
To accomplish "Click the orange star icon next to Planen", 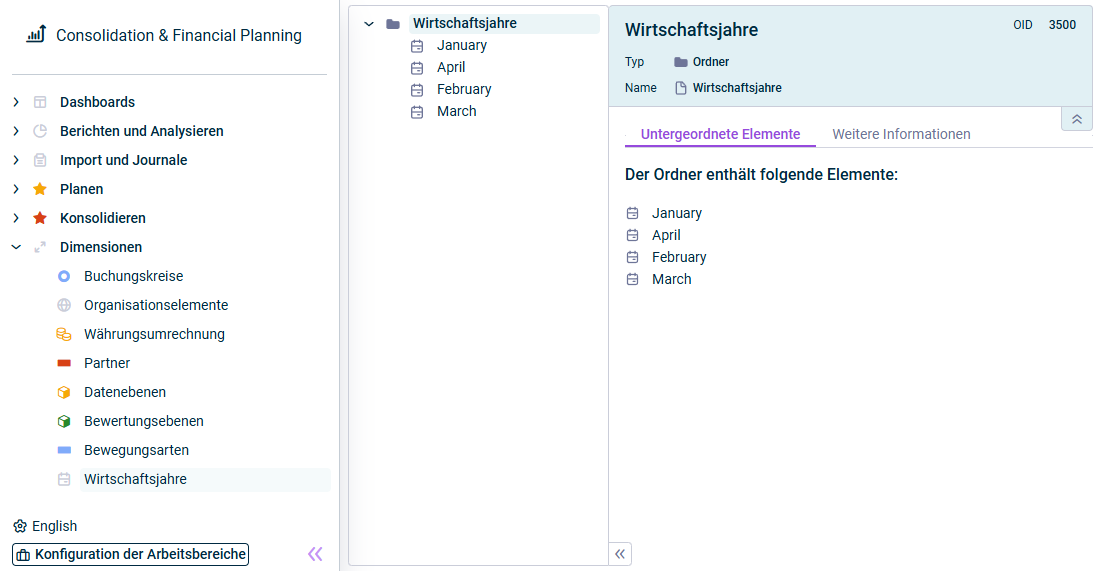I will coord(40,189).
